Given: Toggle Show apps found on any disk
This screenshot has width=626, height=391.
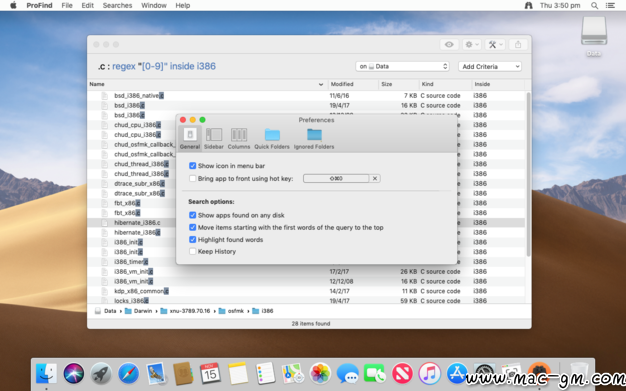Looking at the screenshot, I should click(192, 215).
